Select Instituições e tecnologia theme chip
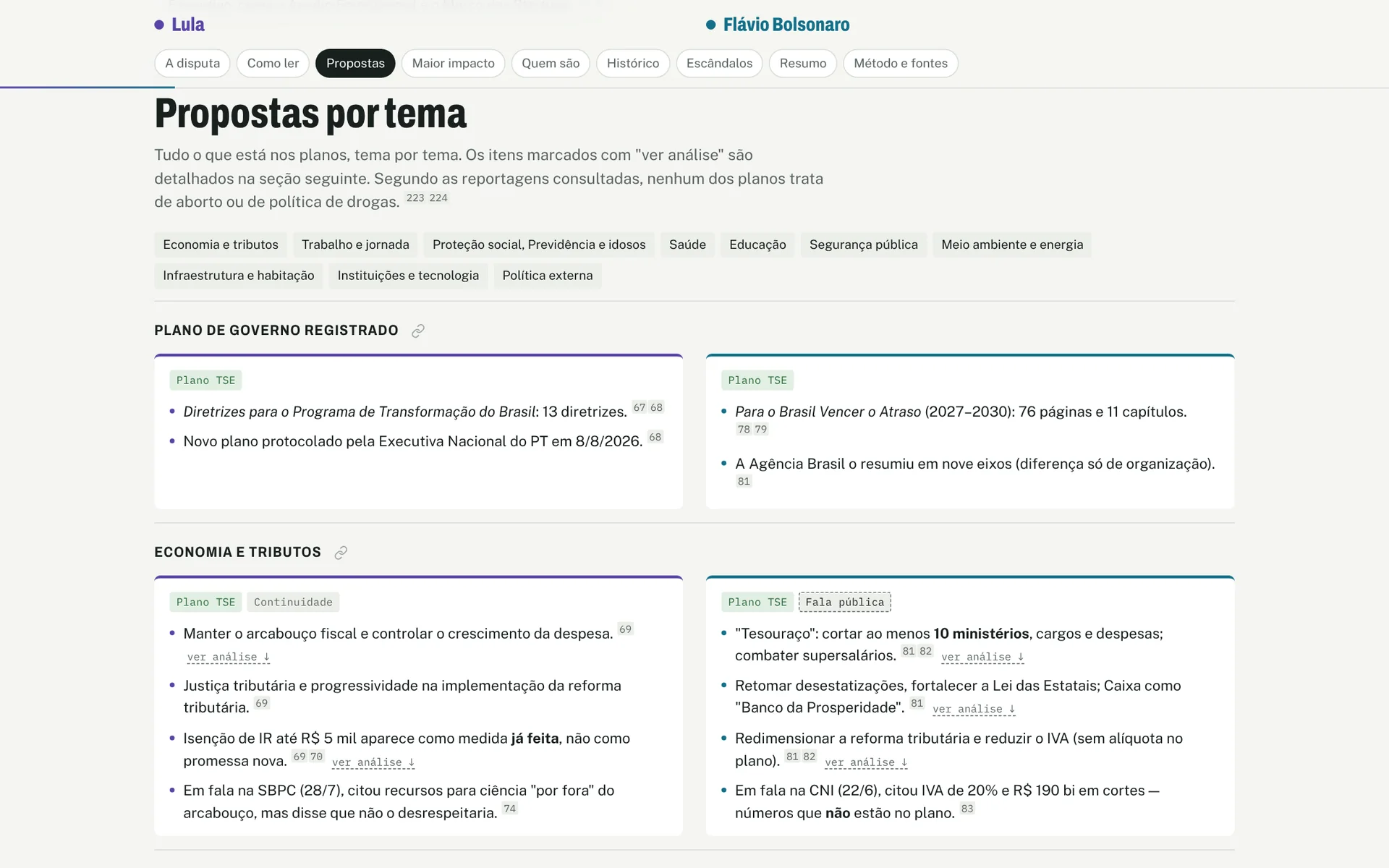This screenshot has width=1389, height=868. point(408,276)
